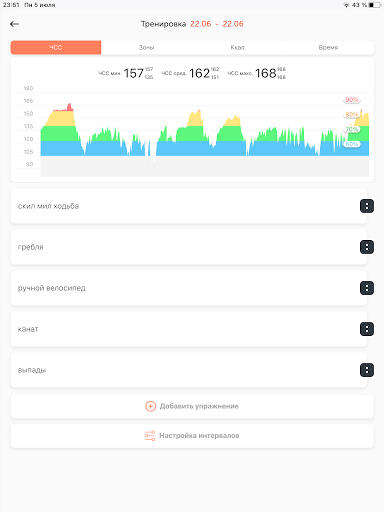The width and height of the screenshot is (384, 512).
Task: Tap the plus circle icon
Action: pos(150,406)
